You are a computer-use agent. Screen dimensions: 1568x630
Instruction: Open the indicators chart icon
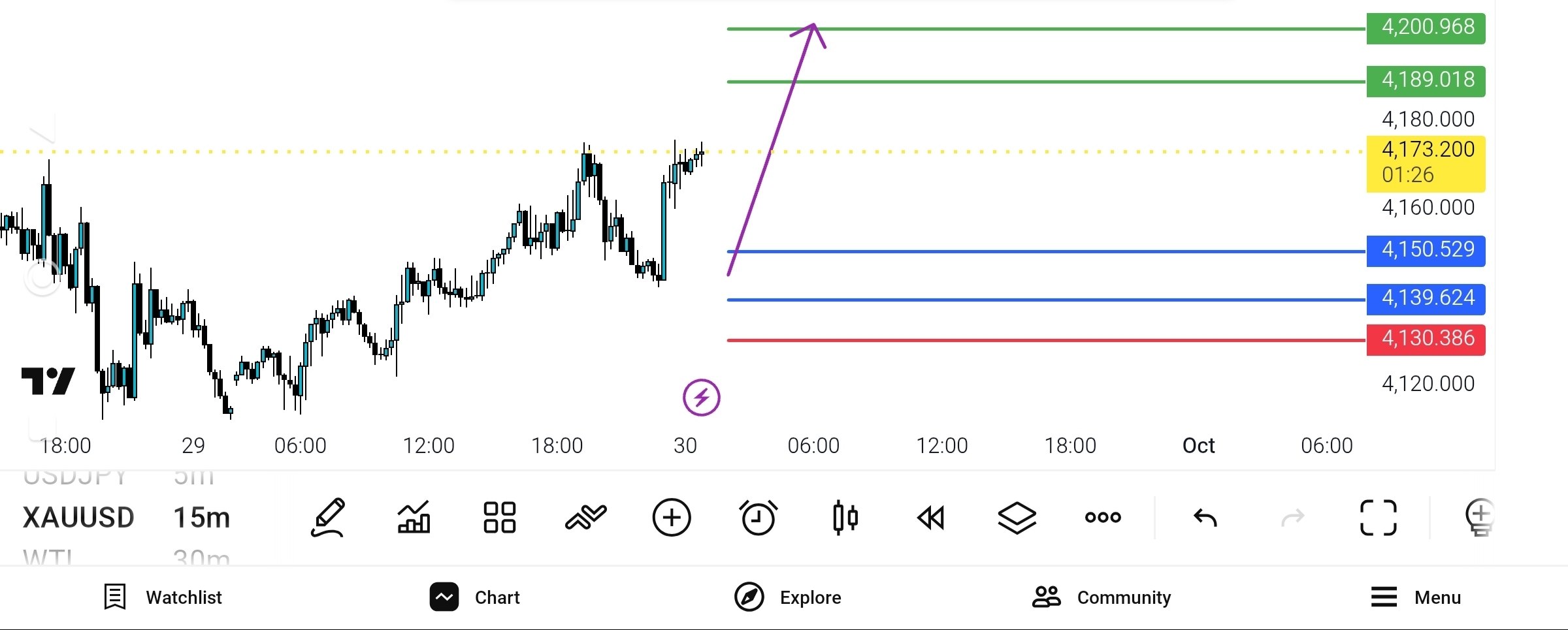click(x=414, y=518)
